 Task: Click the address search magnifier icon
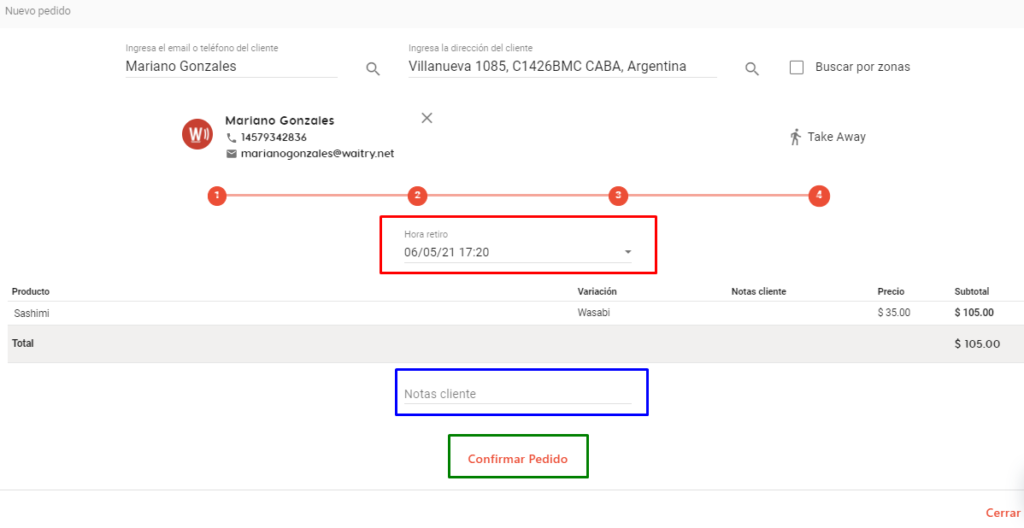pyautogui.click(x=752, y=69)
